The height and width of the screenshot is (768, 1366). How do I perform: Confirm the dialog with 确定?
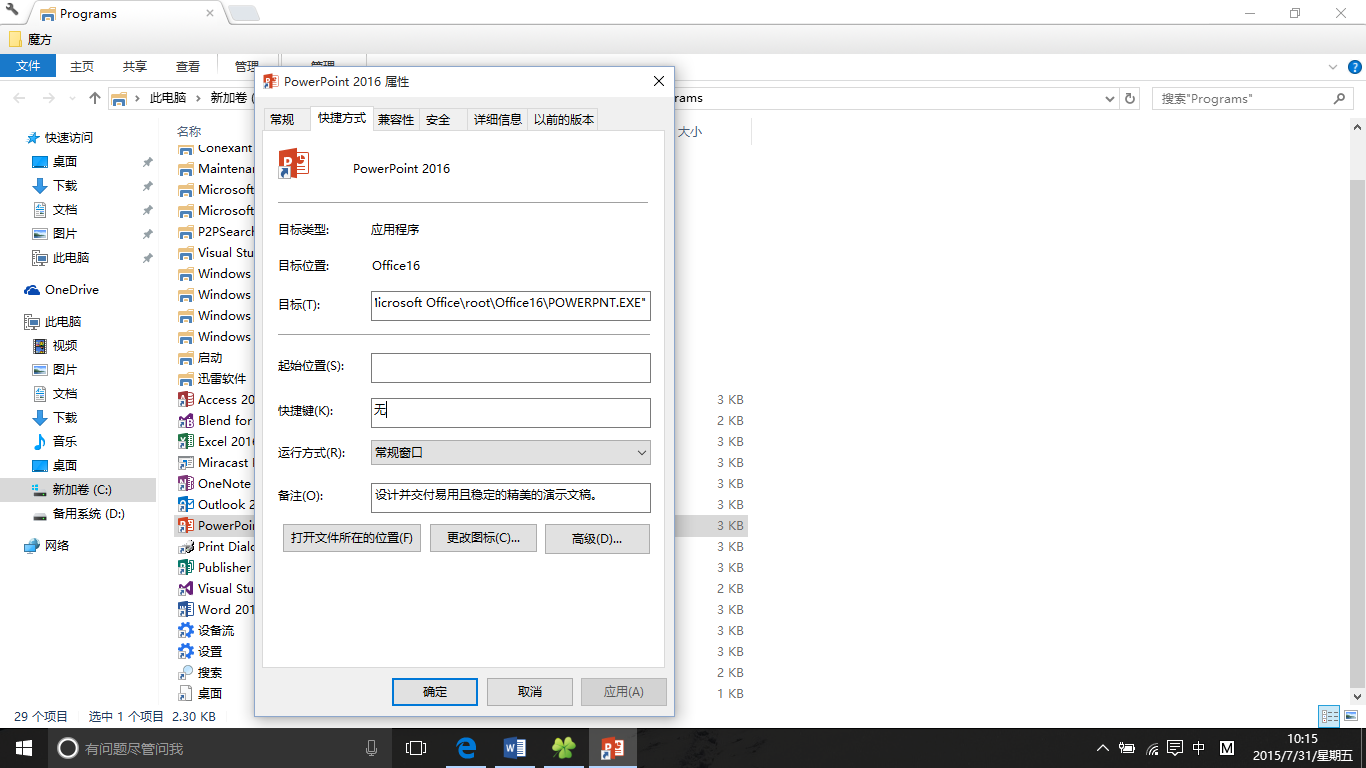pos(435,692)
